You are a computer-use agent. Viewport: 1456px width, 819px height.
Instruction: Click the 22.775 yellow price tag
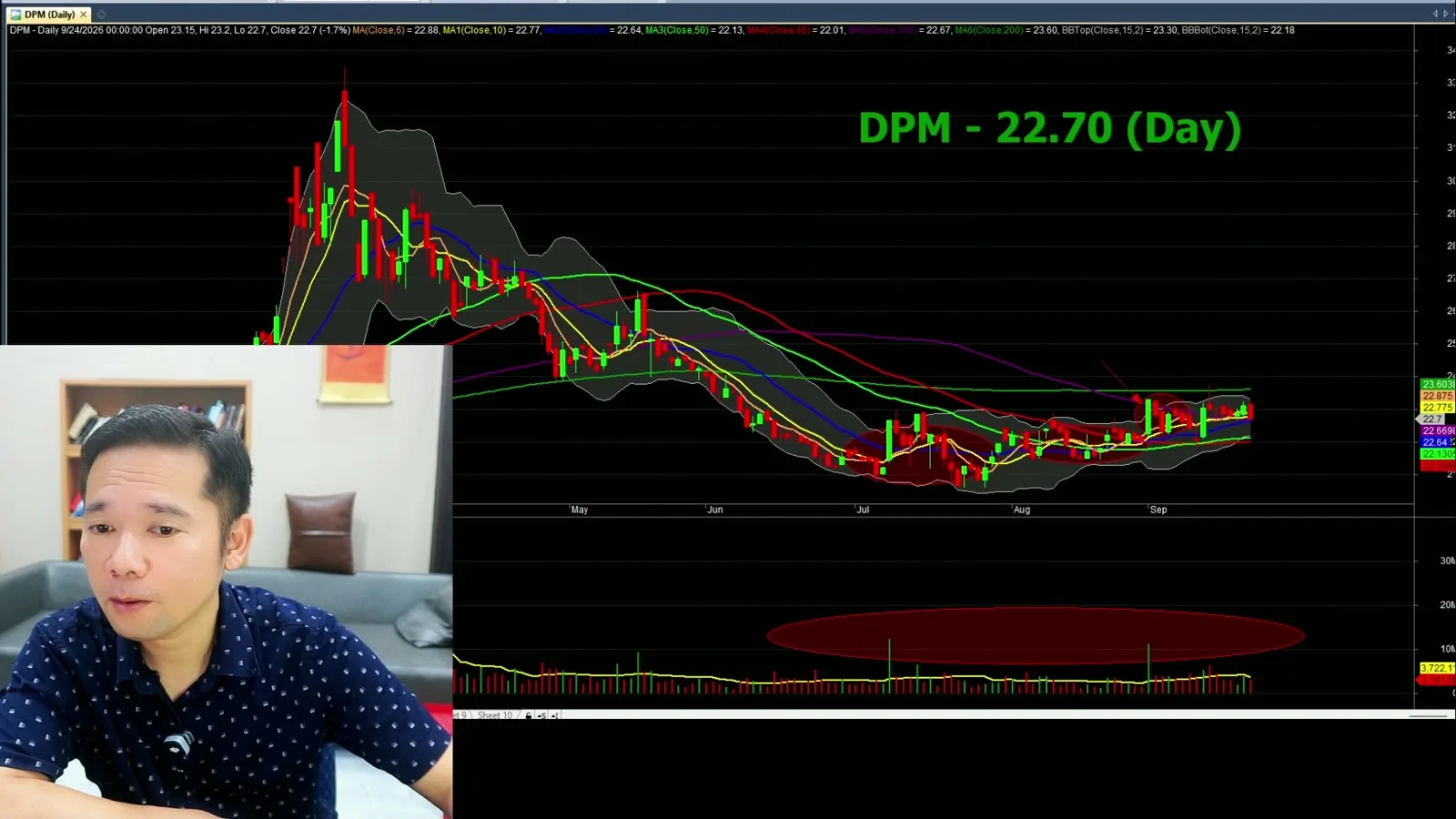point(1438,408)
